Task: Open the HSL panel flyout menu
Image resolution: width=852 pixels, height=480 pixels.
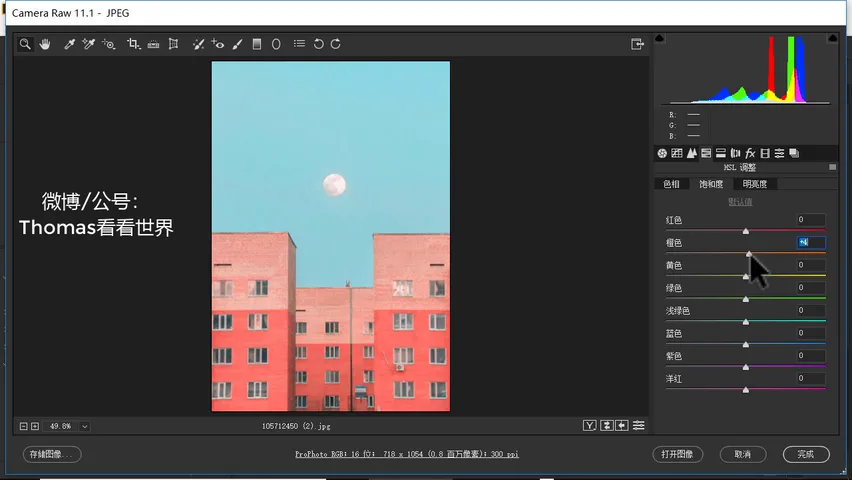Action: coord(832,167)
